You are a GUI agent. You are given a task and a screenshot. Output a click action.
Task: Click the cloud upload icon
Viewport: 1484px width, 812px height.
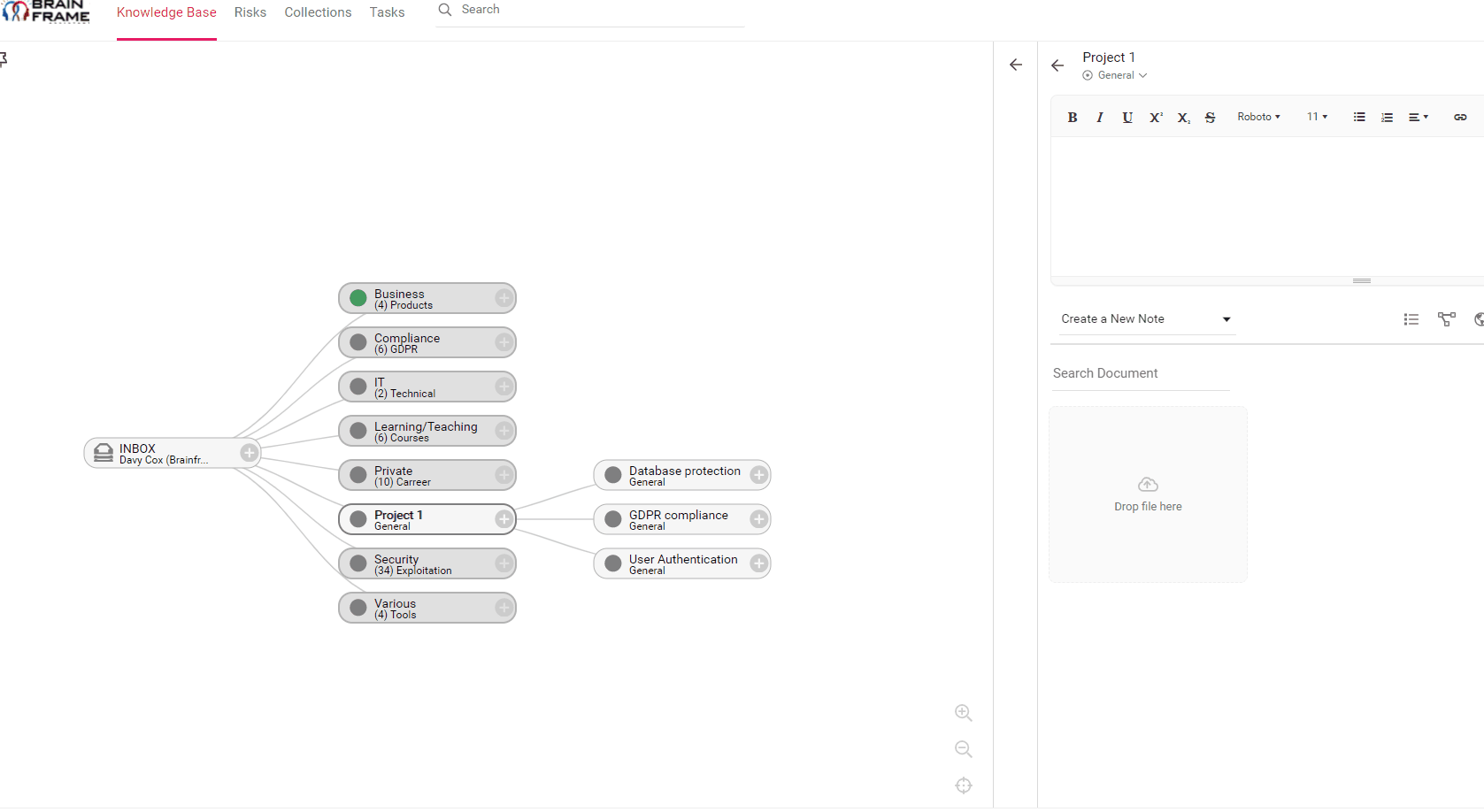pyautogui.click(x=1148, y=485)
